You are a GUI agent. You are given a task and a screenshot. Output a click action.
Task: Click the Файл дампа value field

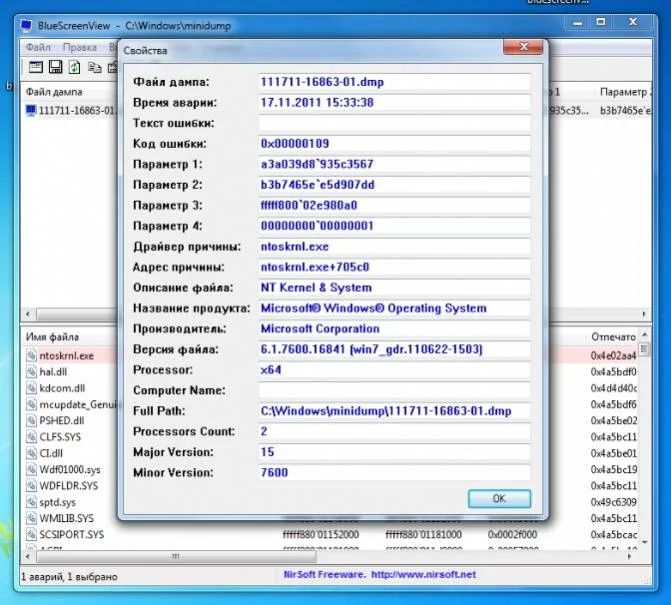click(x=395, y=82)
